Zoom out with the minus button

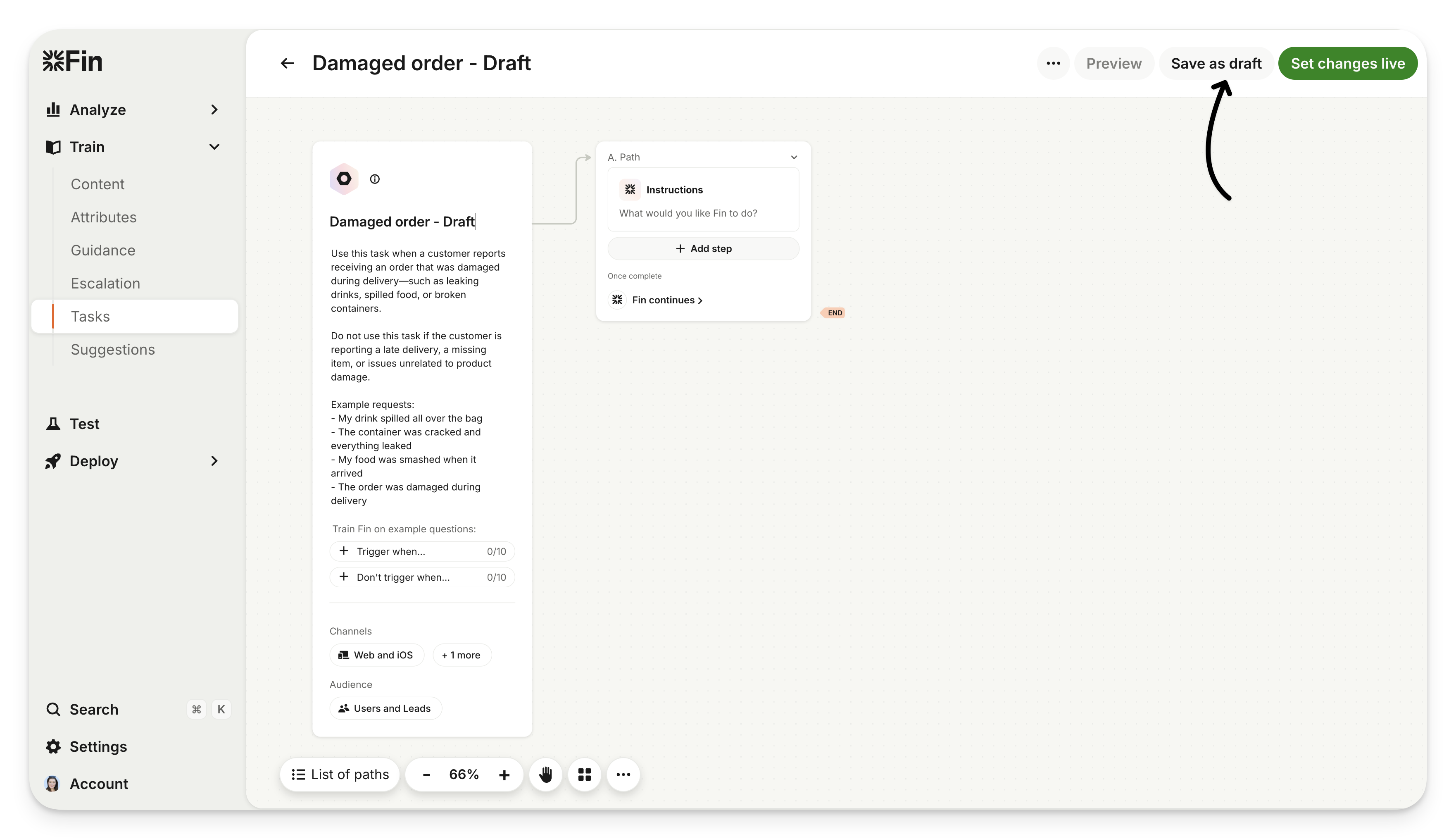point(426,775)
